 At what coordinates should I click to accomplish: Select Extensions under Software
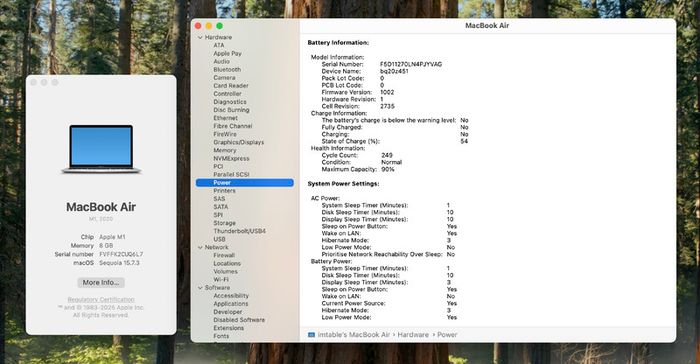point(229,328)
